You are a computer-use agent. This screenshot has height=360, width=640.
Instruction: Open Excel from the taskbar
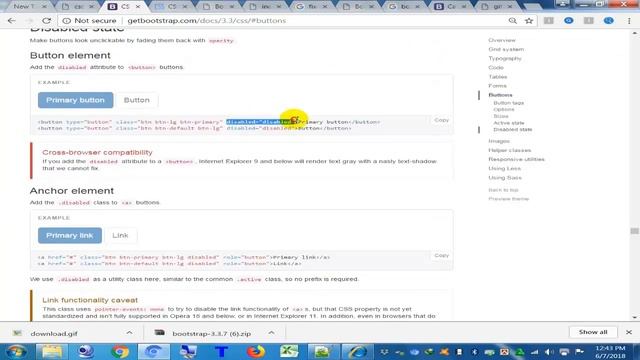coord(289,351)
